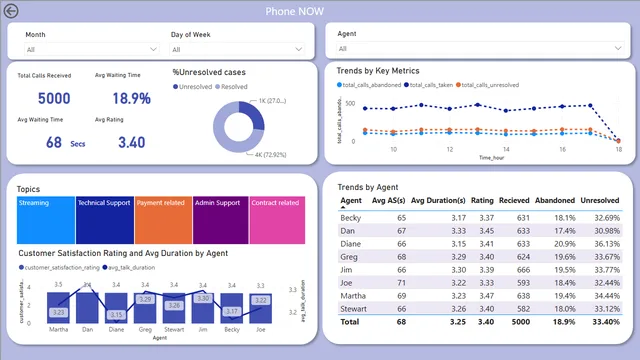Click Stewart's bar in satisfaction chart
The width and height of the screenshot is (640, 360).
tap(174, 308)
